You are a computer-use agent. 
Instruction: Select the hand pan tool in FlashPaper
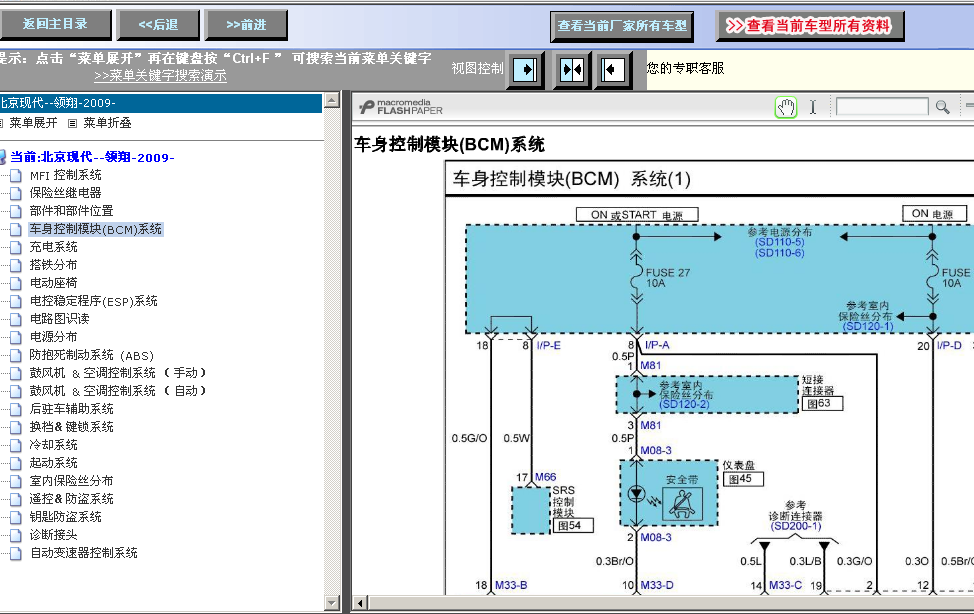tap(786, 108)
